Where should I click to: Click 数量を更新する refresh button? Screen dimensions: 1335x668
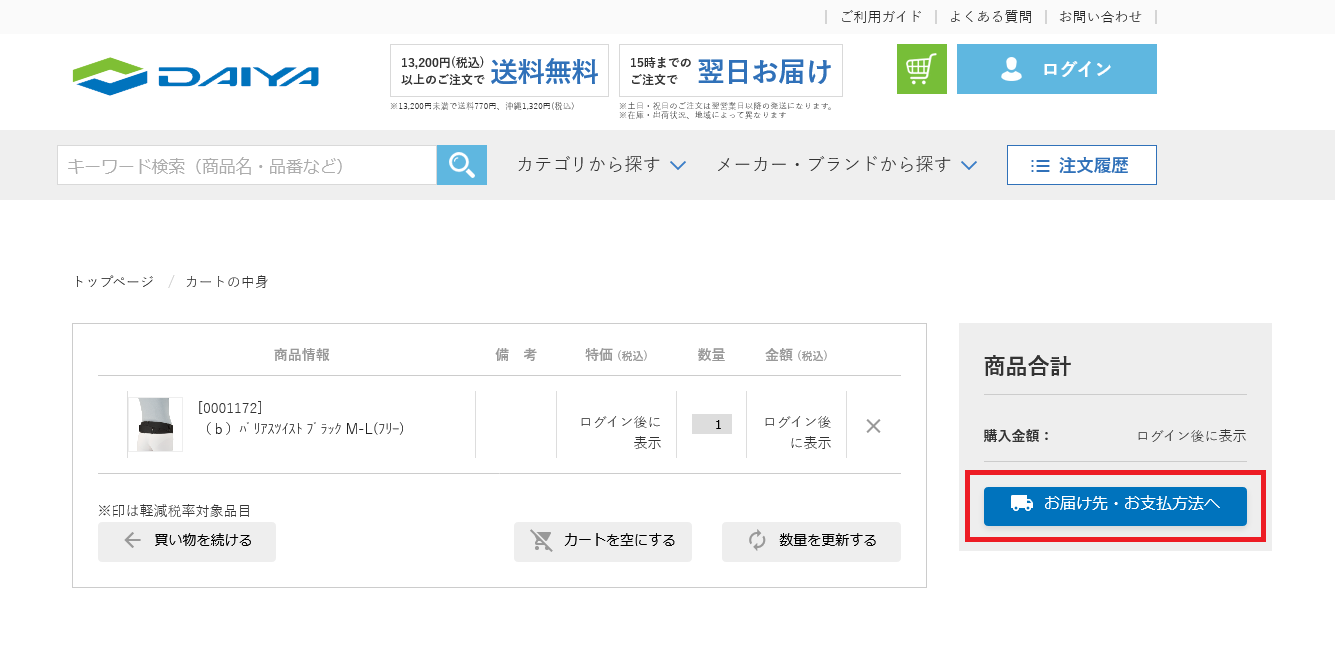coord(811,541)
